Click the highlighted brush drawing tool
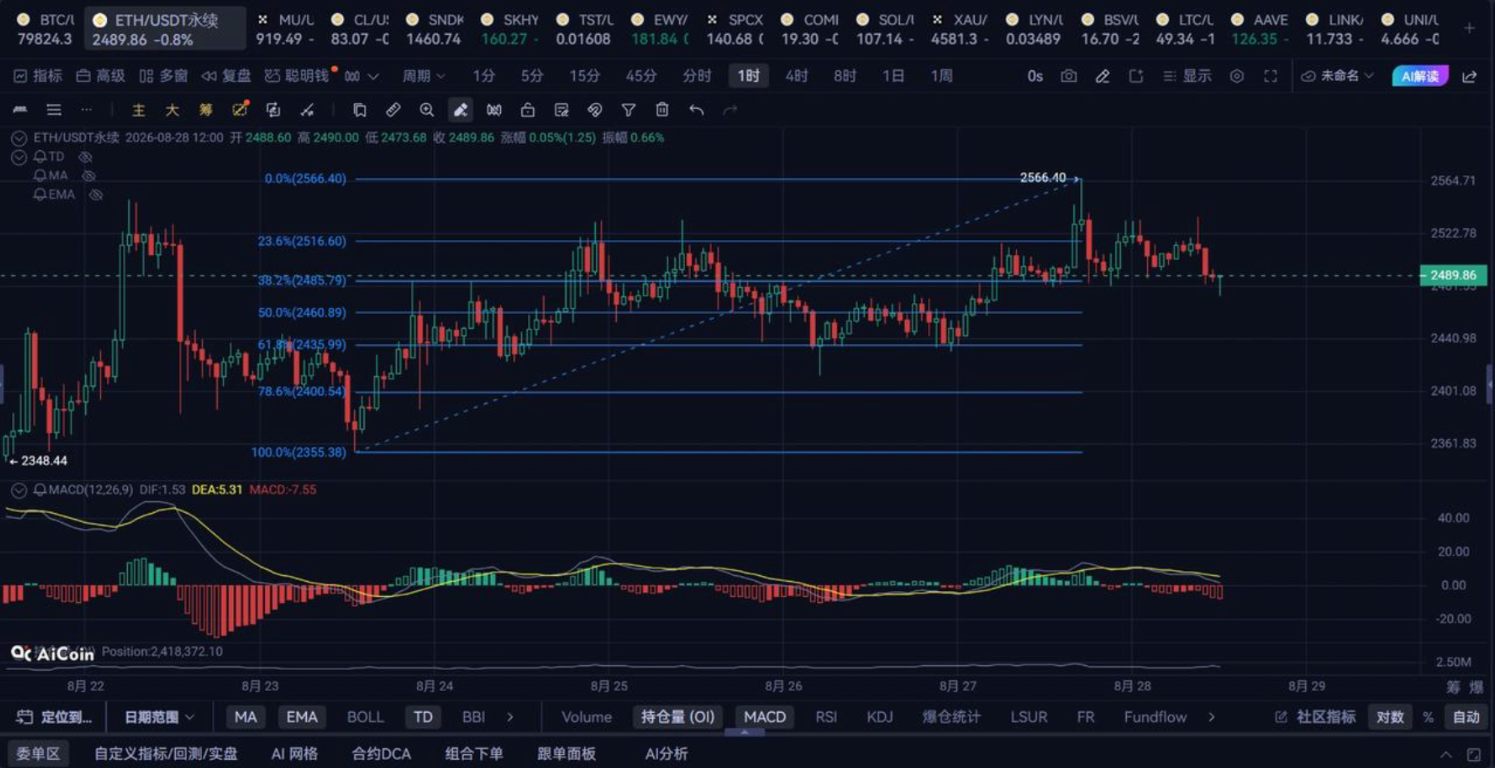This screenshot has width=1495, height=768. pyautogui.click(x=460, y=110)
